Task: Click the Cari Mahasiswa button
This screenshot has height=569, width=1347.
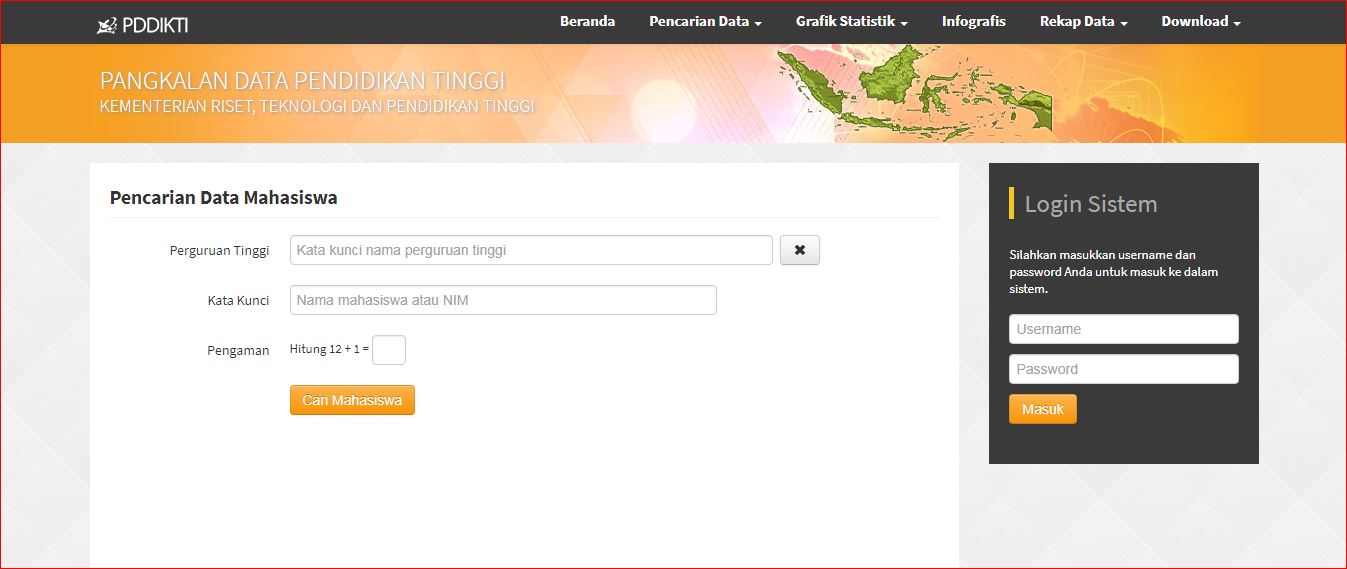Action: (x=352, y=400)
